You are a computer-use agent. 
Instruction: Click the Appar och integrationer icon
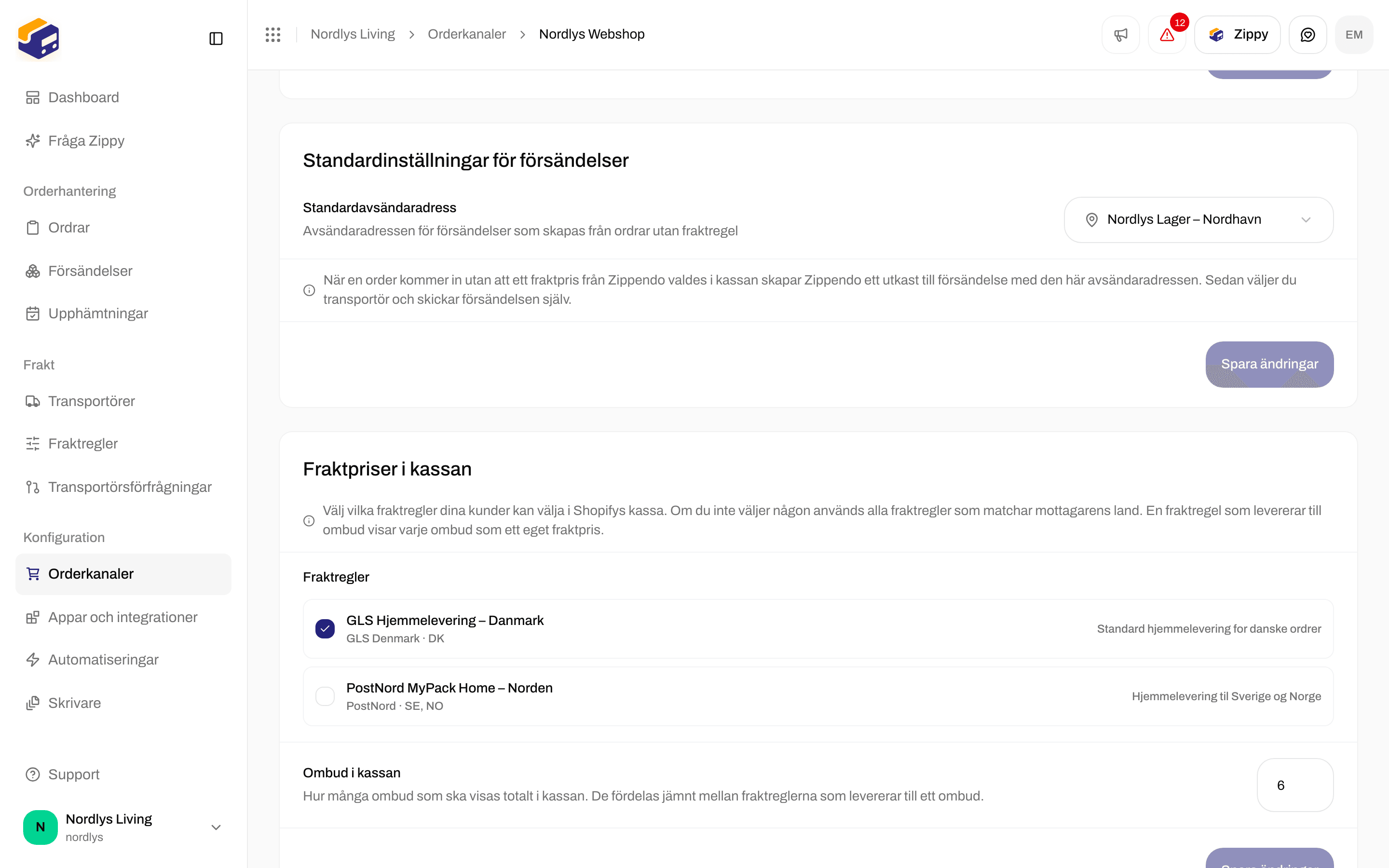coord(33,617)
